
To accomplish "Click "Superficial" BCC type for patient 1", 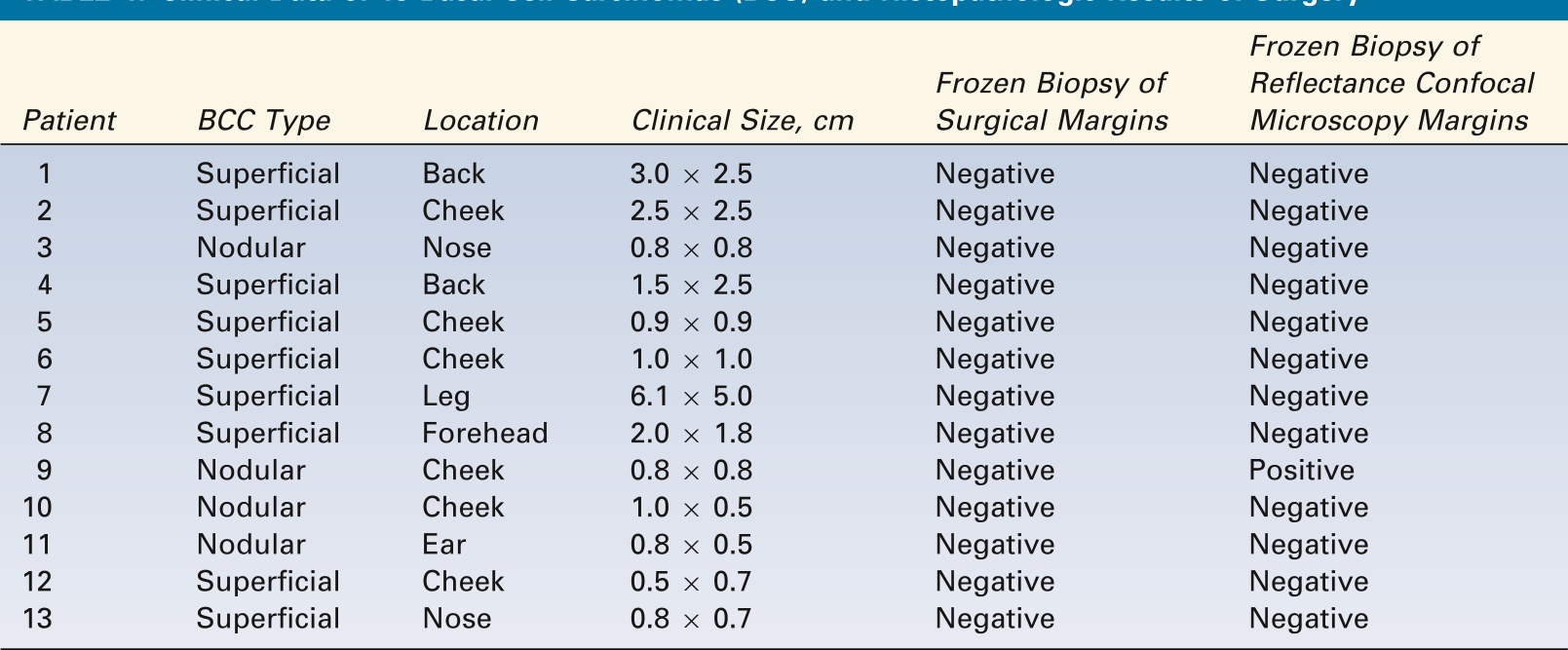I will click(x=268, y=174).
